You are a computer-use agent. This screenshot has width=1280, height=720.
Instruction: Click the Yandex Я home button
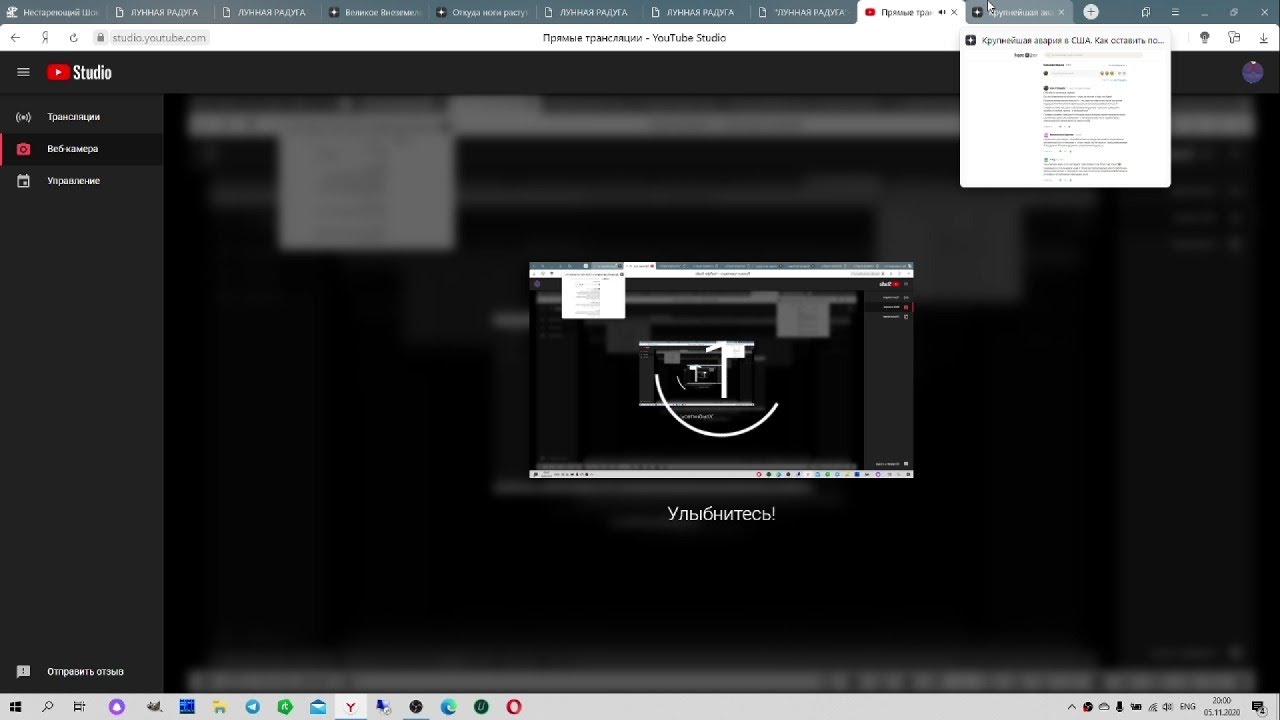45,38
